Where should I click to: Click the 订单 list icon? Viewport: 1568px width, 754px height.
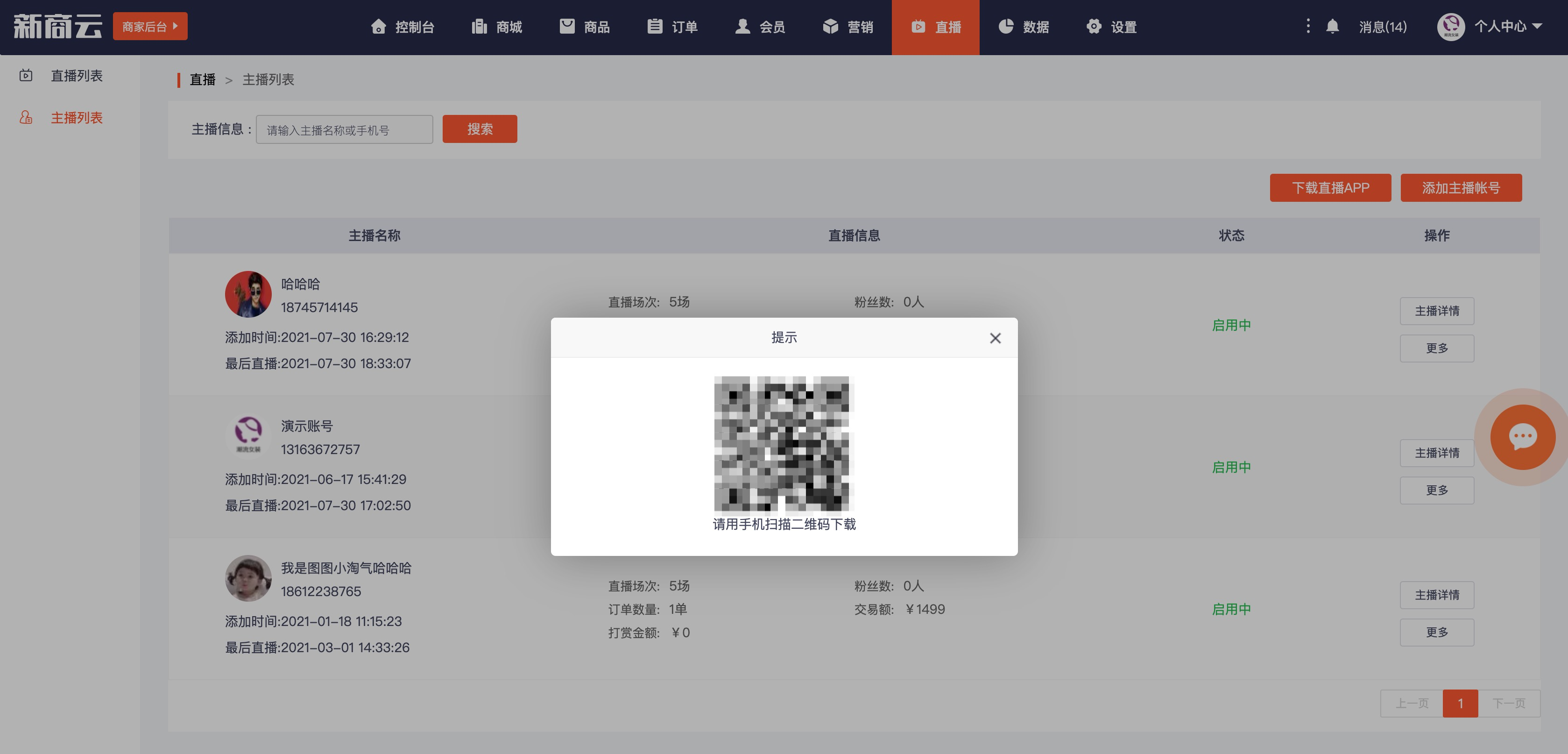point(654,27)
